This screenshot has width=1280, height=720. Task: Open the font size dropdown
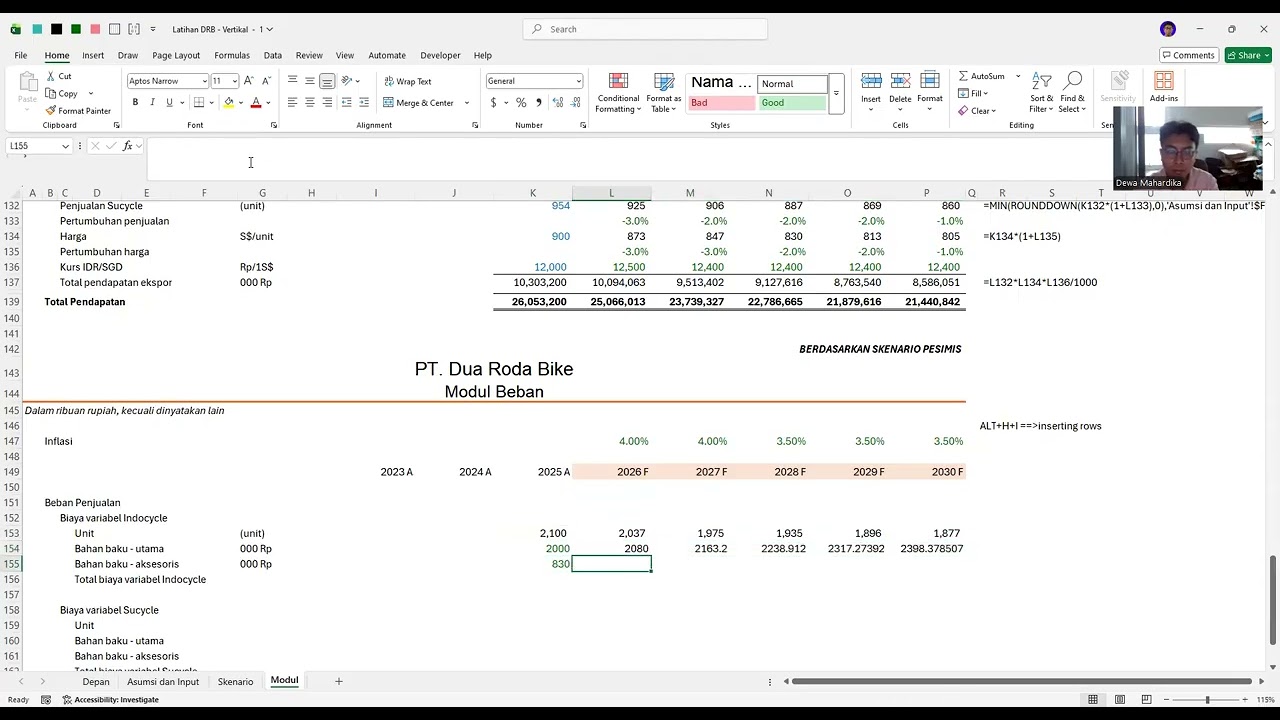pyautogui.click(x=234, y=81)
